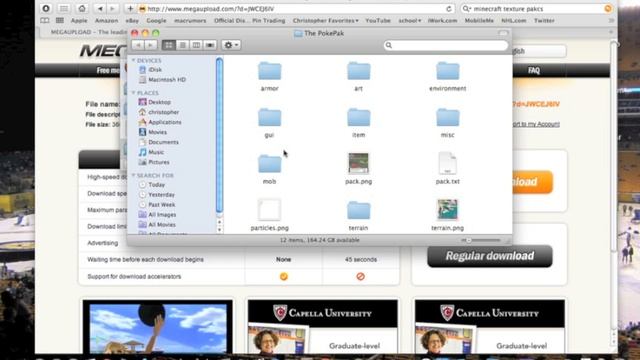Click Safari home button
640x360 pixels.
(82, 8)
